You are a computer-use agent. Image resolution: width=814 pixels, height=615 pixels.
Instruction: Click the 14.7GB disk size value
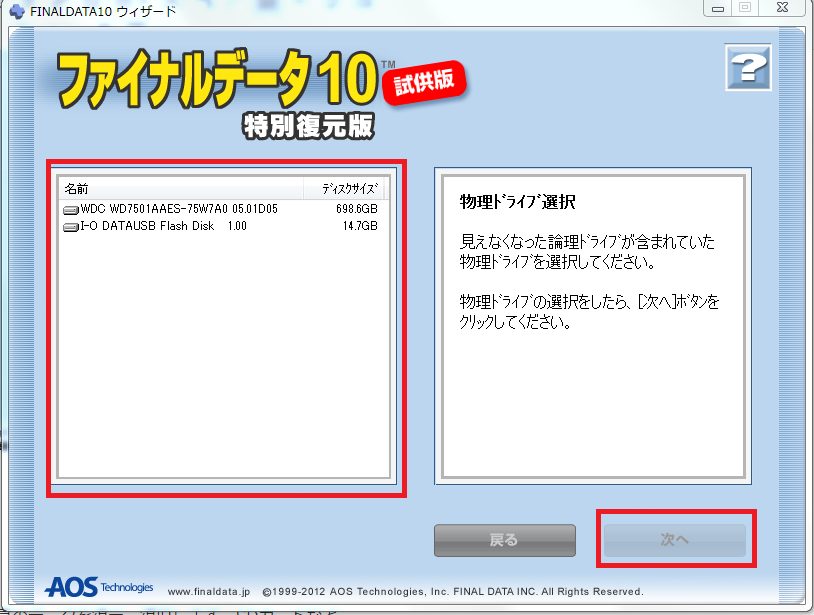coord(360,226)
